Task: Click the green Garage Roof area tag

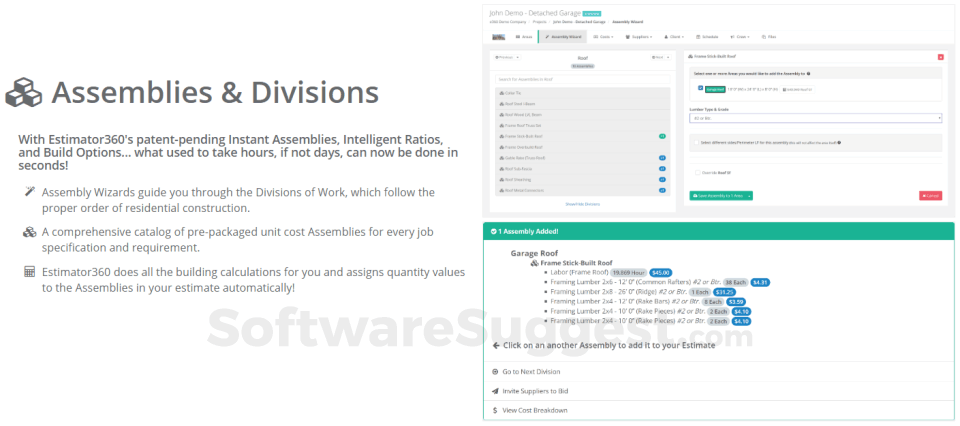Action: pyautogui.click(x=715, y=89)
